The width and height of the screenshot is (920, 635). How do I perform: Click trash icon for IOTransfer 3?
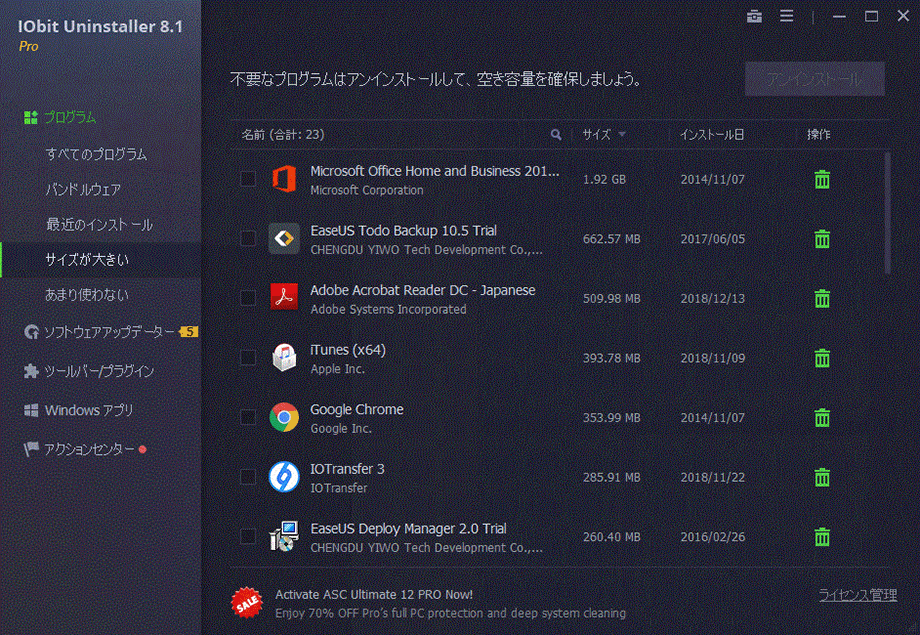822,477
